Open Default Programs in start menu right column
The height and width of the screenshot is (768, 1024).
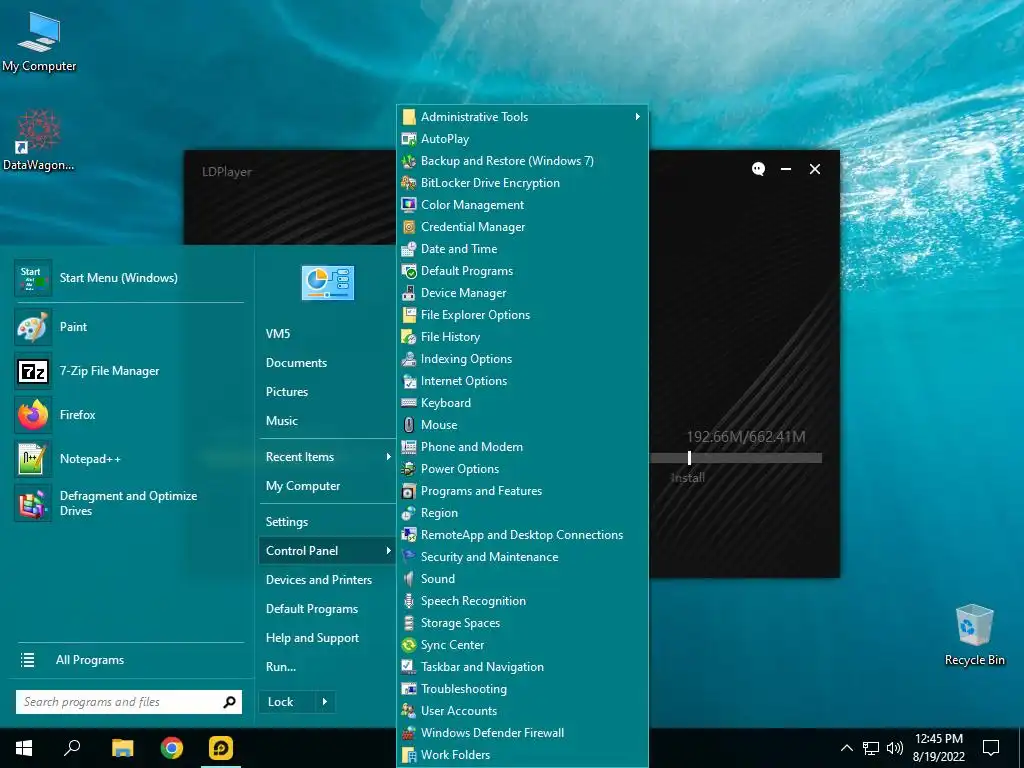pyautogui.click(x=312, y=609)
